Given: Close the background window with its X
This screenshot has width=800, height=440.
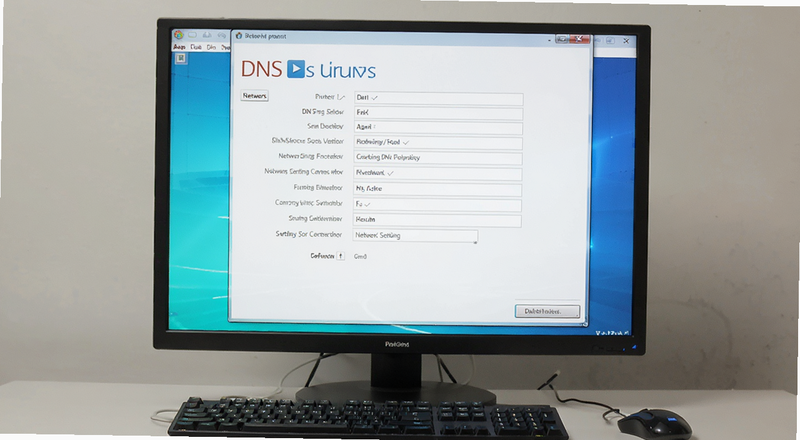Looking at the screenshot, I should point(626,41).
